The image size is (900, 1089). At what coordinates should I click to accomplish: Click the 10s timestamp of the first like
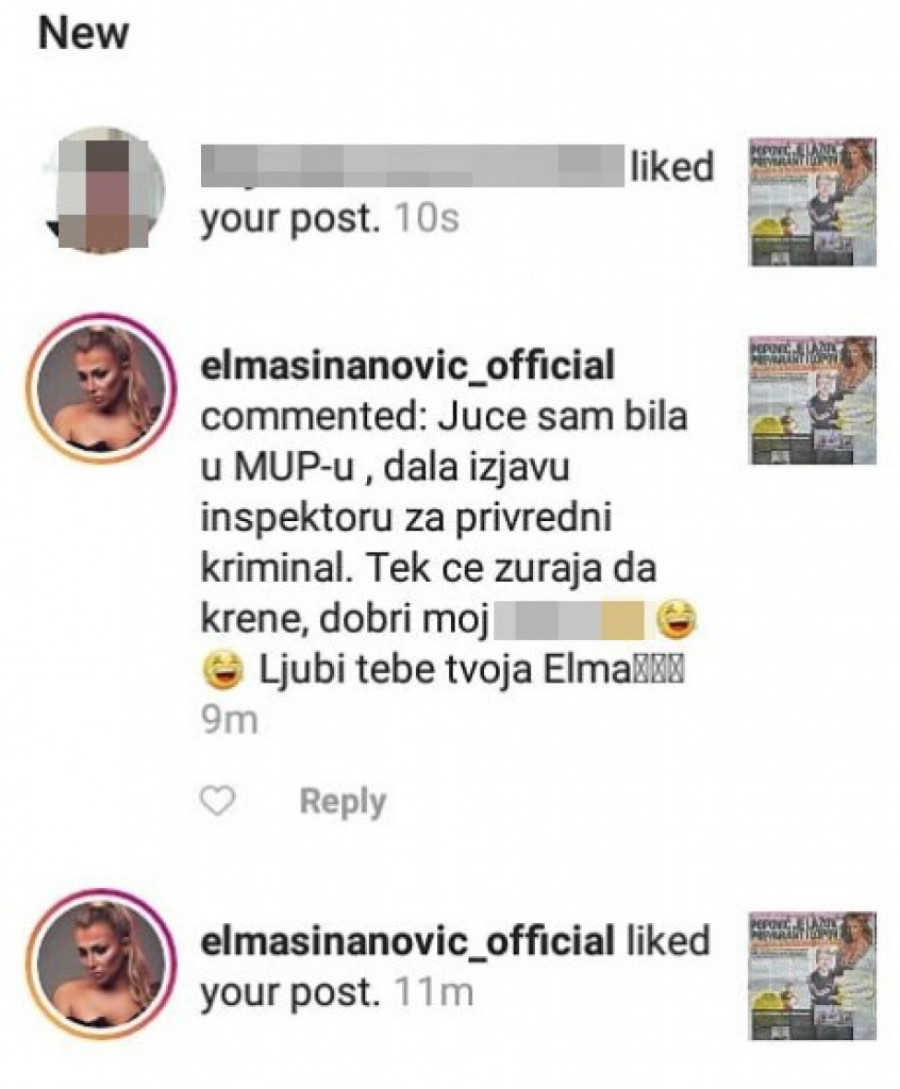pyautogui.click(x=427, y=219)
